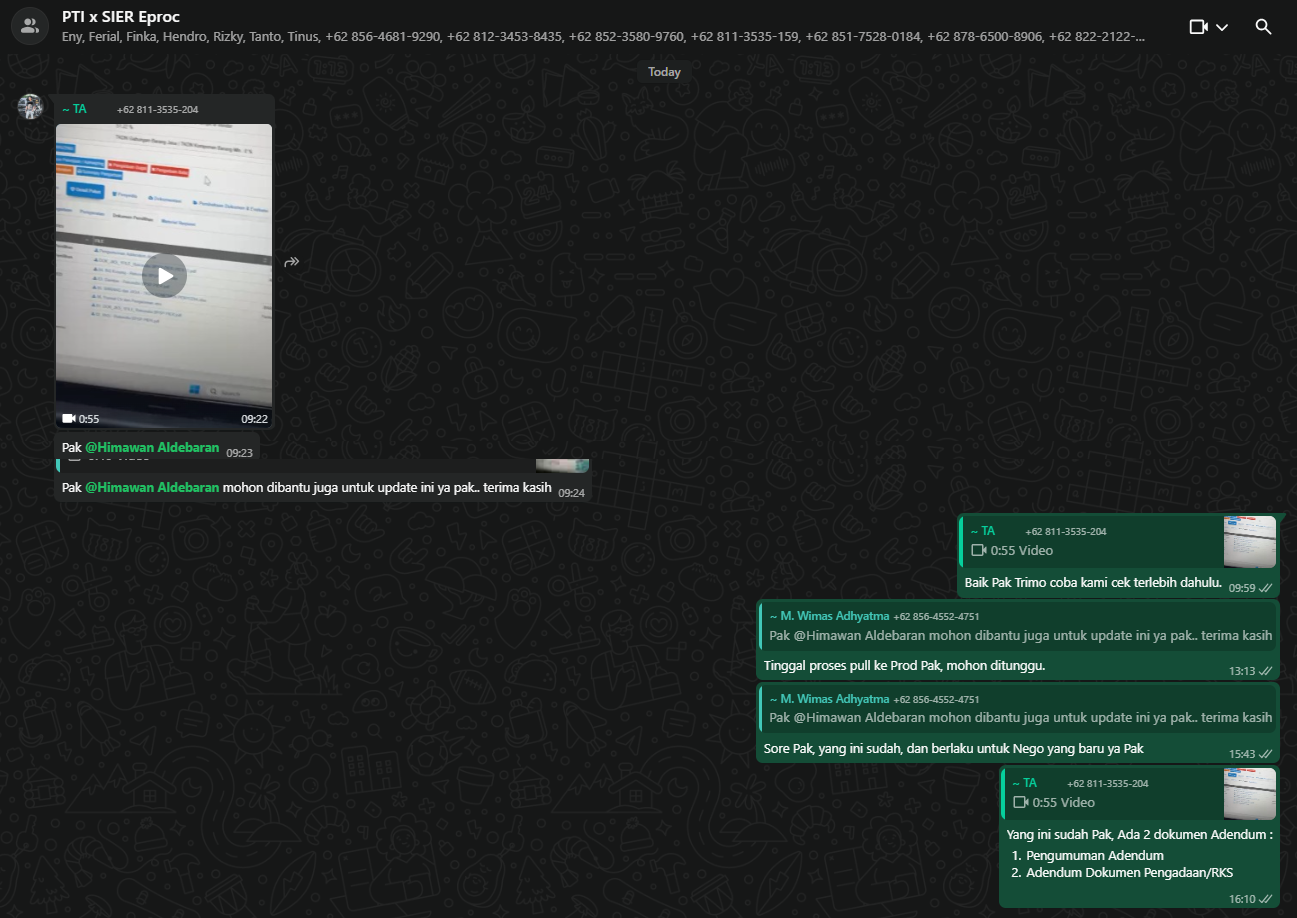
Task: Expand the call options dropdown arrow
Action: 1222,27
